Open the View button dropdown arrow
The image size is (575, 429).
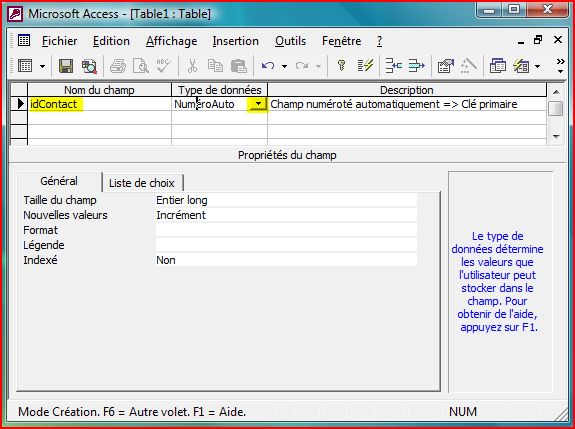tap(43, 66)
